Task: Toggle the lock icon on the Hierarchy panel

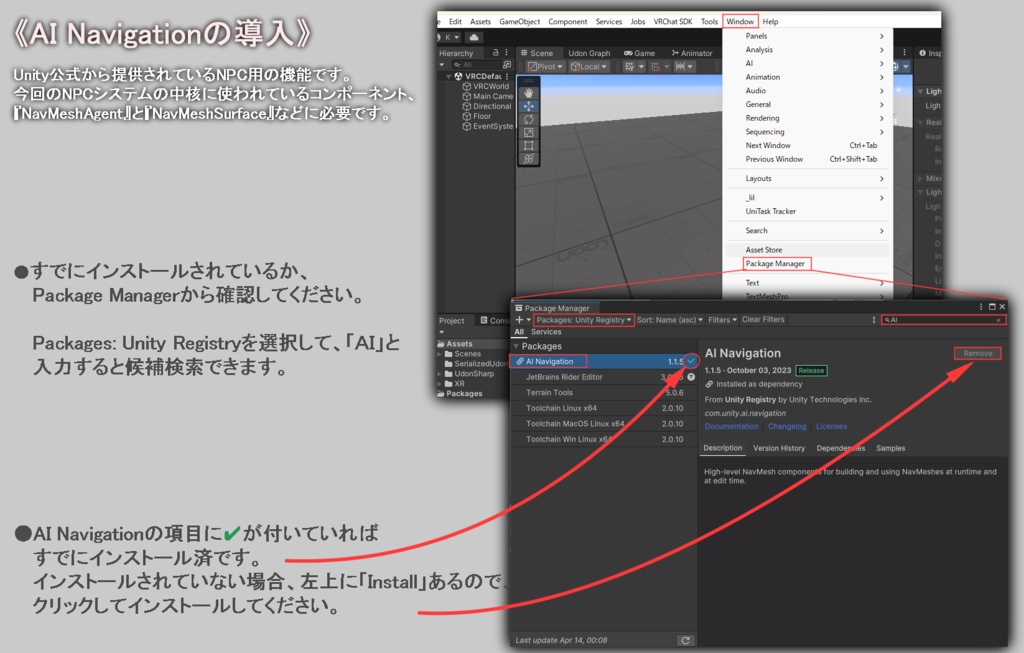Action: pyautogui.click(x=497, y=52)
